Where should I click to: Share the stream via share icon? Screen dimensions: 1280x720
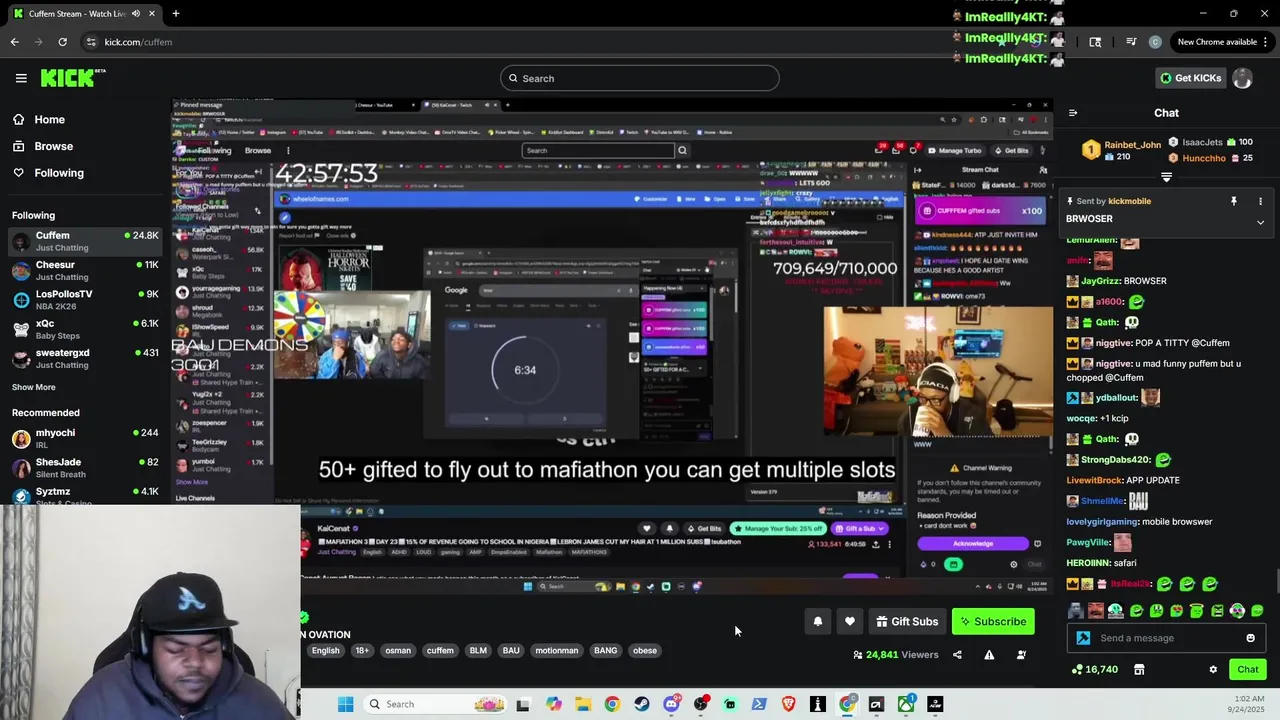[x=957, y=655]
